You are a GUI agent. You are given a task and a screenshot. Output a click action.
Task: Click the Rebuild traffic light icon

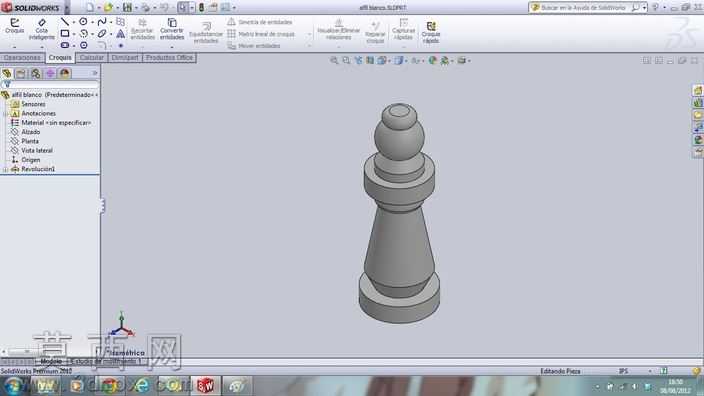pos(202,7)
